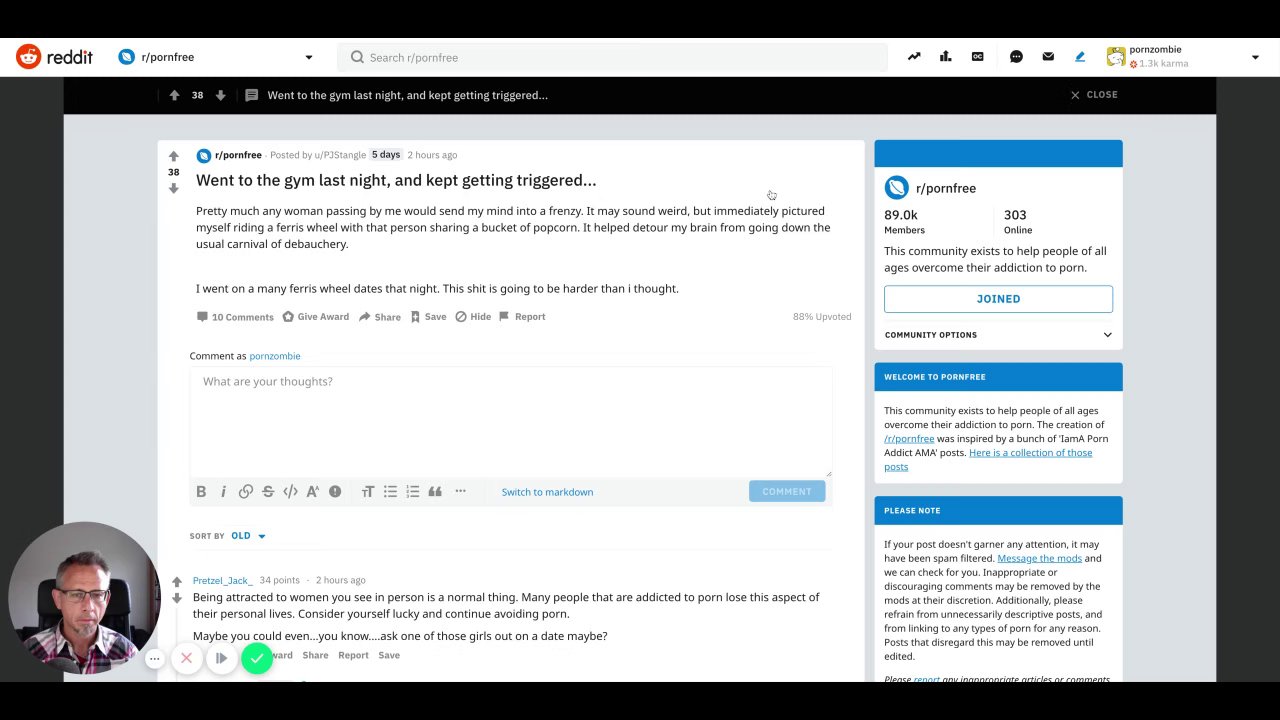Click the webcam preview thumbnail

click(x=84, y=598)
